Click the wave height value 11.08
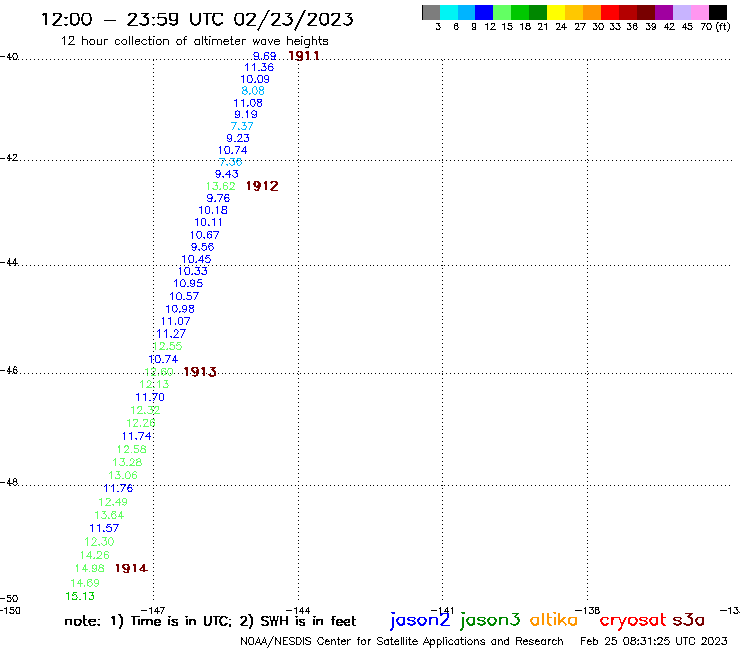The image size is (740, 650). (x=248, y=103)
